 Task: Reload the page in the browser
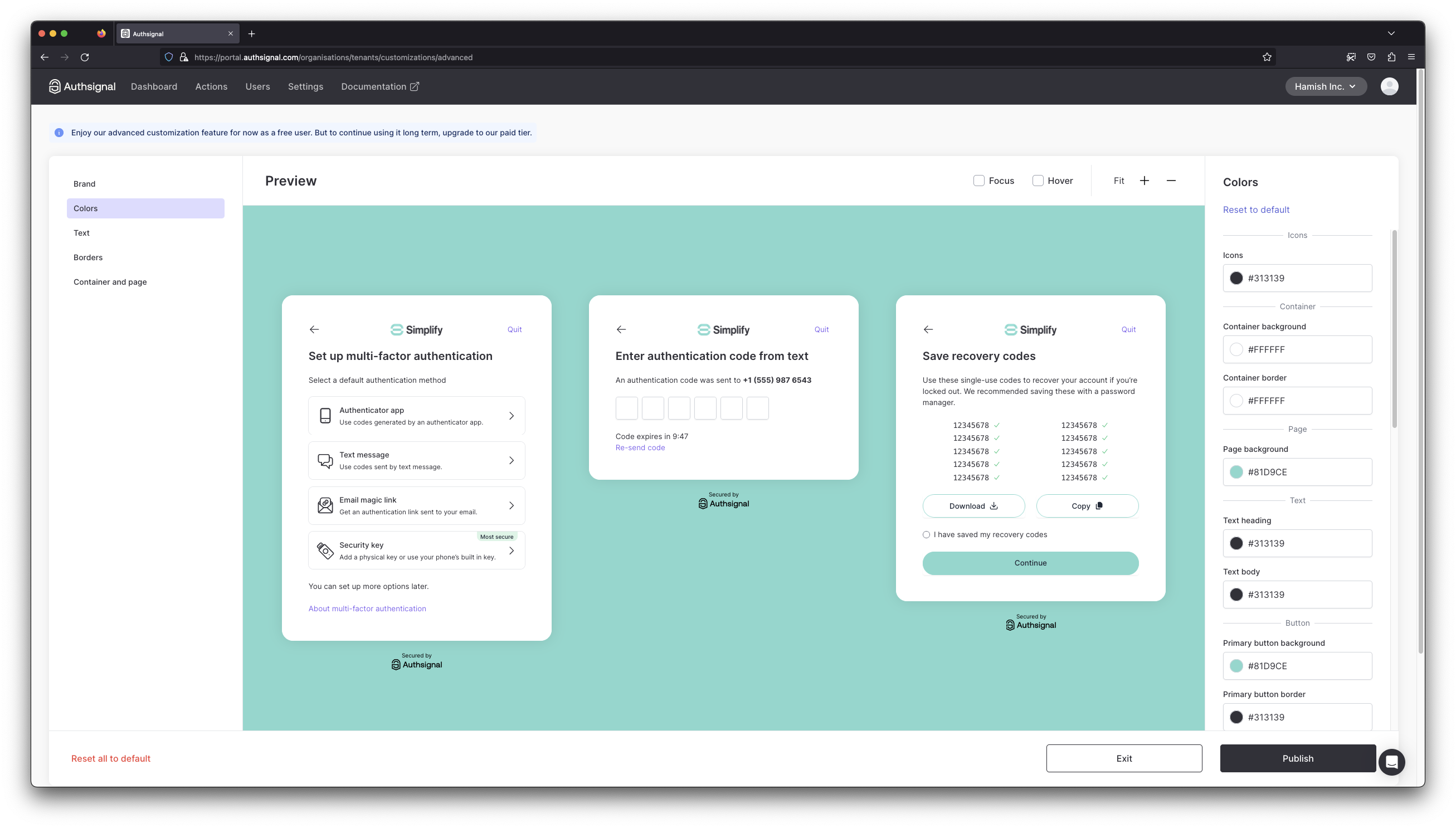pyautogui.click(x=85, y=57)
